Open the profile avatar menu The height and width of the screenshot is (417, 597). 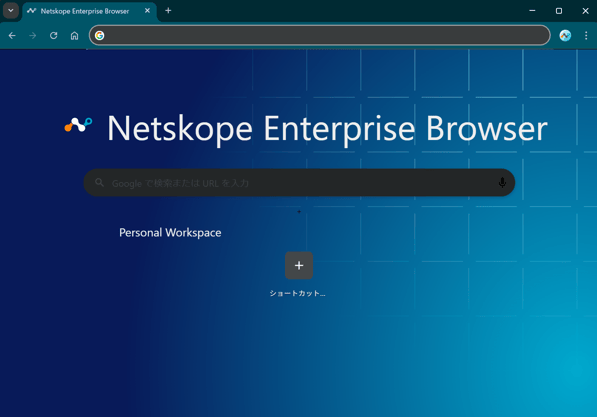pyautogui.click(x=565, y=35)
